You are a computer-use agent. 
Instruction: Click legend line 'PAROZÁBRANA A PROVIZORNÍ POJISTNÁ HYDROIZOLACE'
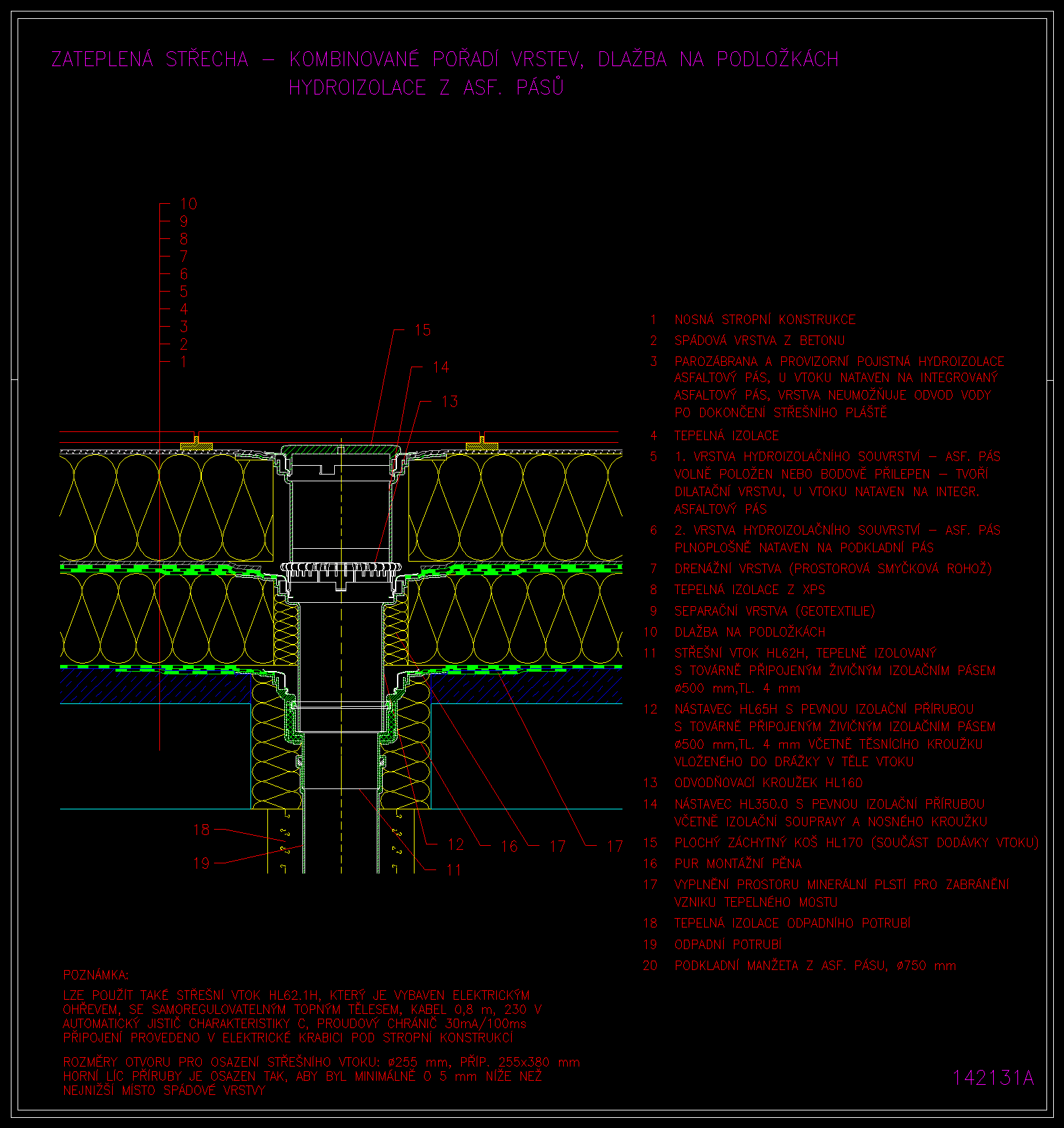839,361
